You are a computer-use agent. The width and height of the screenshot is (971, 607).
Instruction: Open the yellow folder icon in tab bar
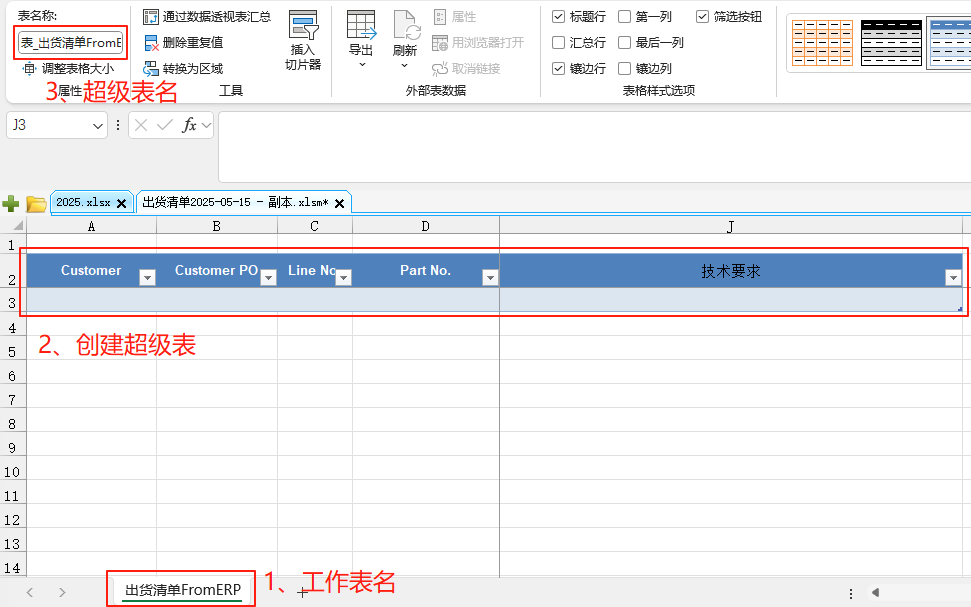(36, 203)
